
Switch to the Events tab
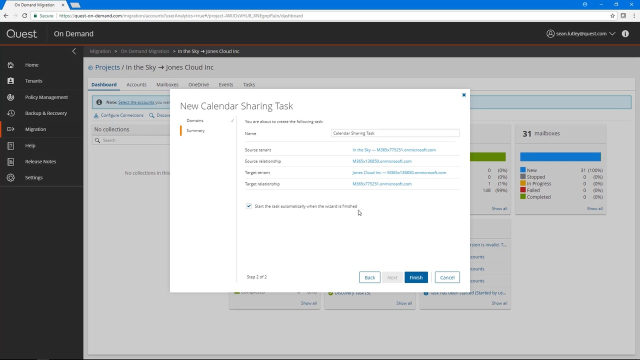click(x=225, y=84)
